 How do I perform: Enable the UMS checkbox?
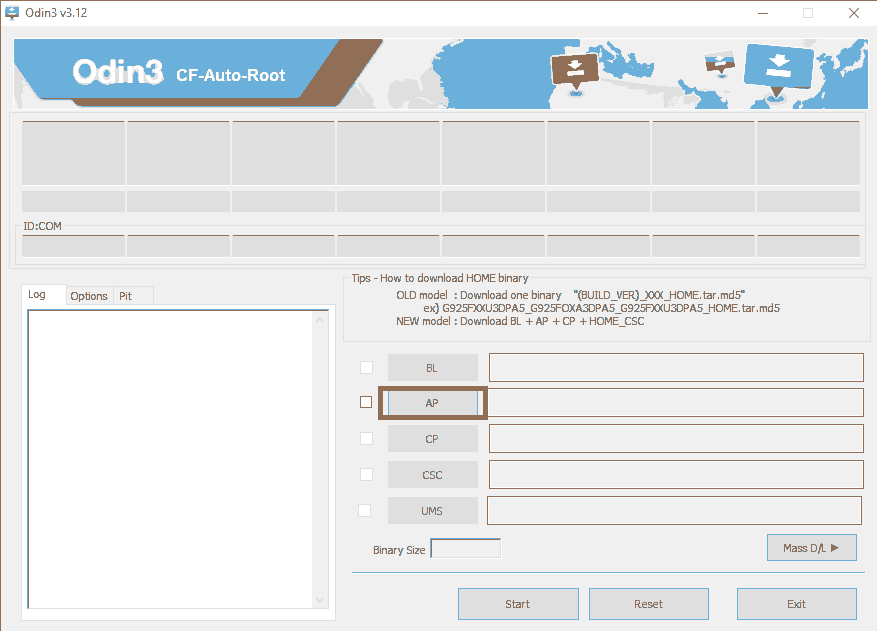coord(364,510)
